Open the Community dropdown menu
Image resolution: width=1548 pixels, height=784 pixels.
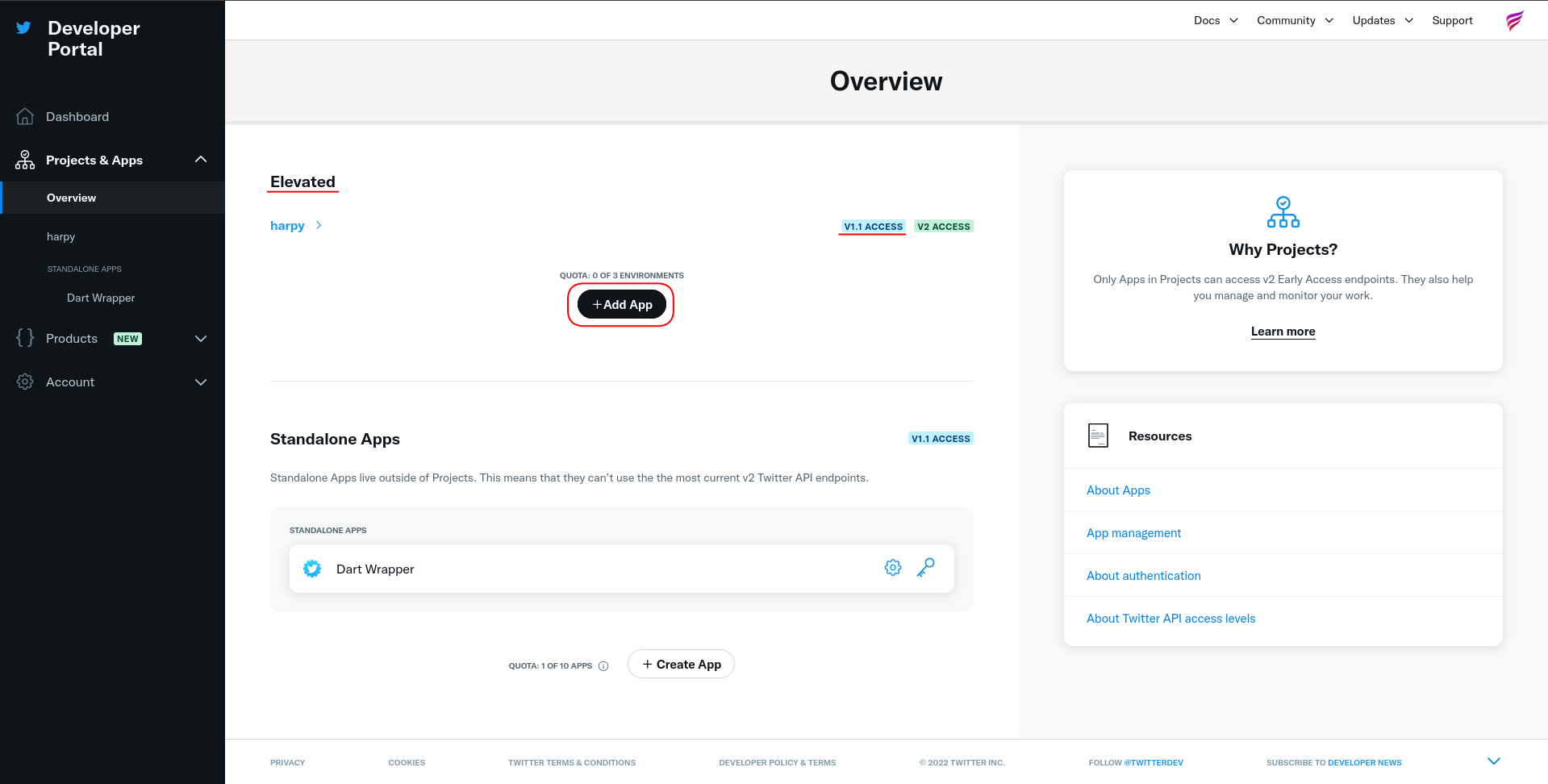pos(1295,20)
